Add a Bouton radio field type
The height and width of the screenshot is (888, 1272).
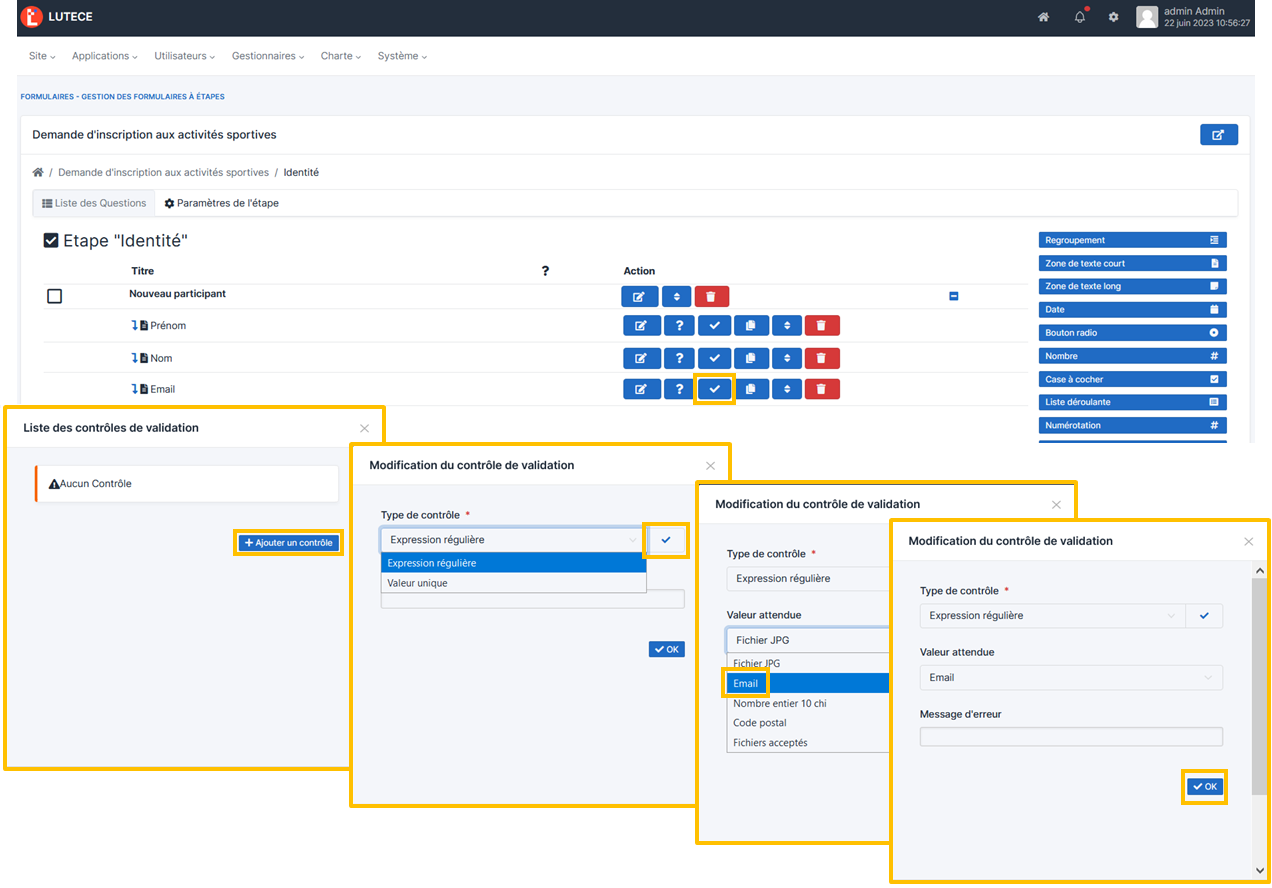[x=1132, y=332]
